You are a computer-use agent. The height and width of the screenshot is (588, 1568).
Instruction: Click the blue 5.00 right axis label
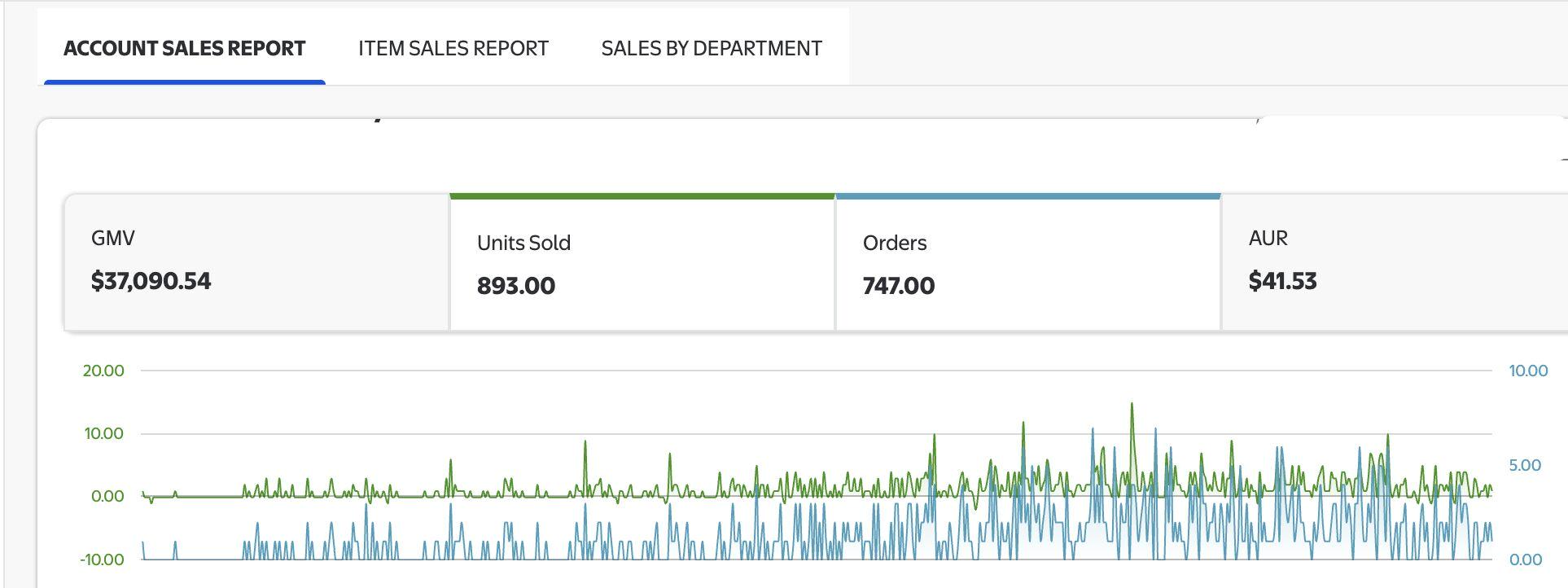coord(1525,465)
